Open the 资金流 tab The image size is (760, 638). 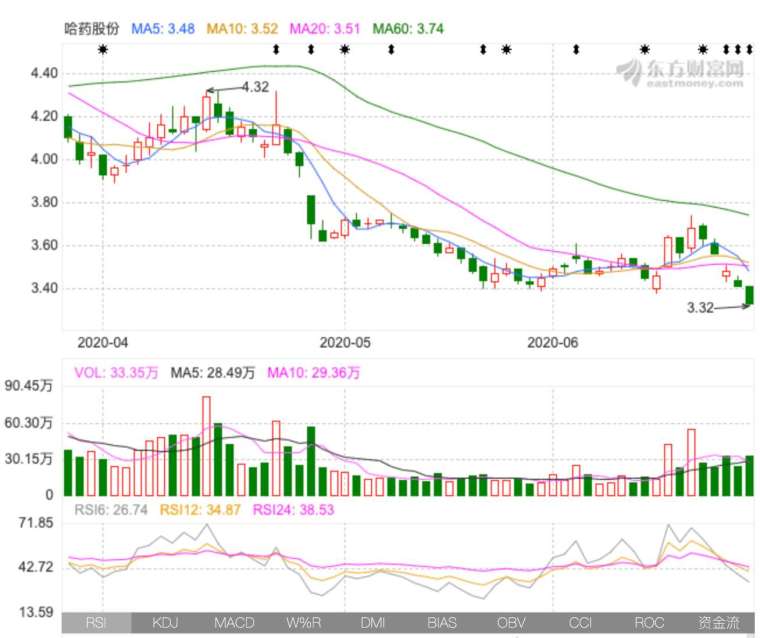tap(719, 622)
